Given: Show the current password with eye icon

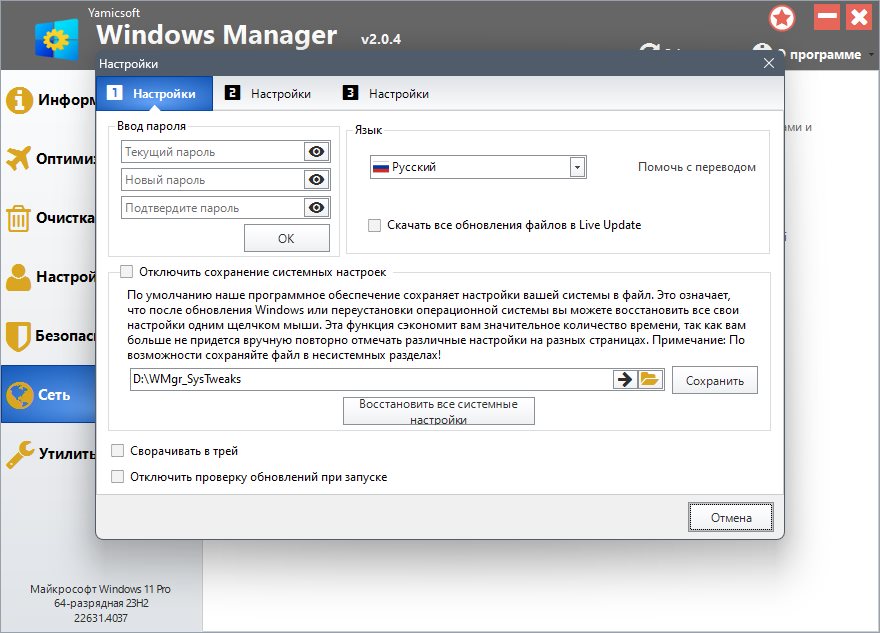Looking at the screenshot, I should (x=317, y=152).
